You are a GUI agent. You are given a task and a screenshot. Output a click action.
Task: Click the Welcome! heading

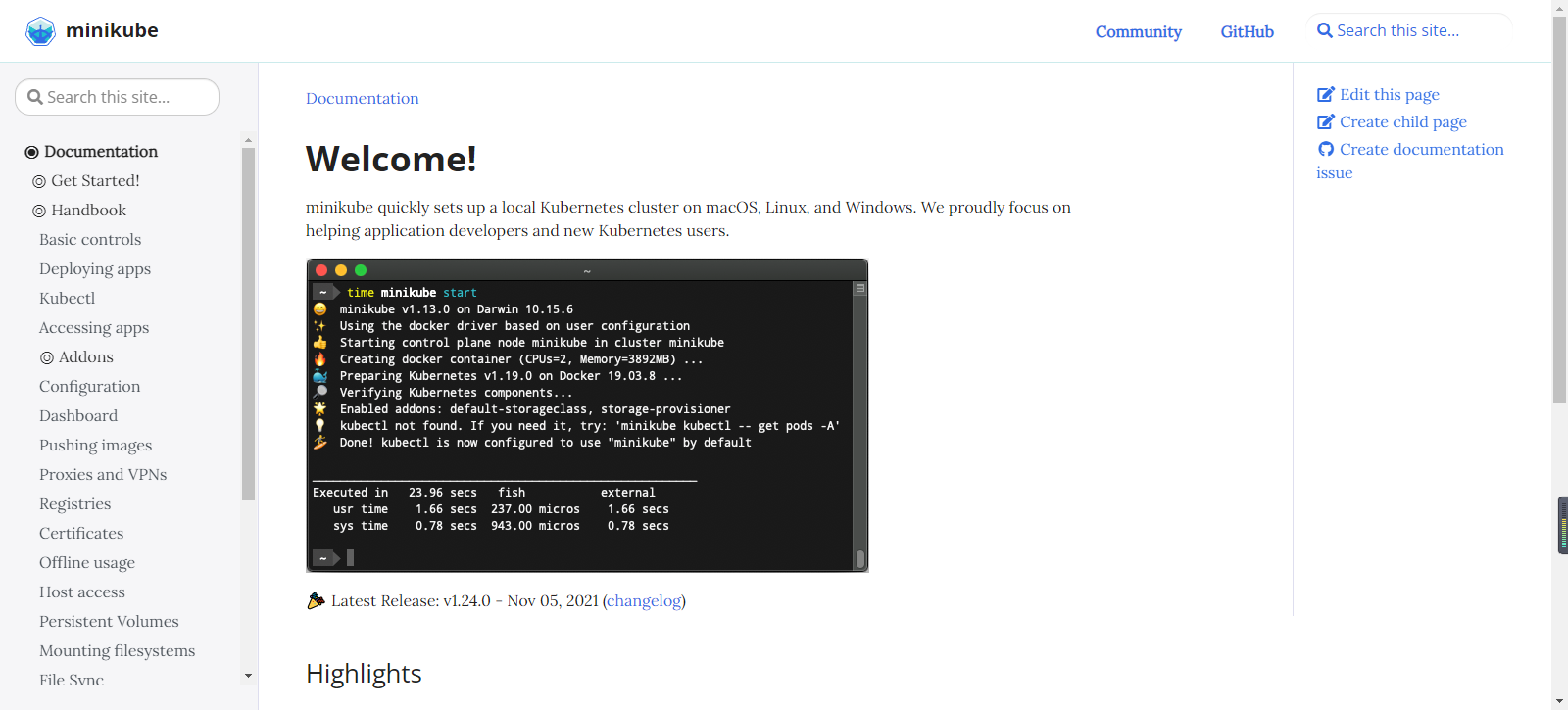(x=391, y=159)
